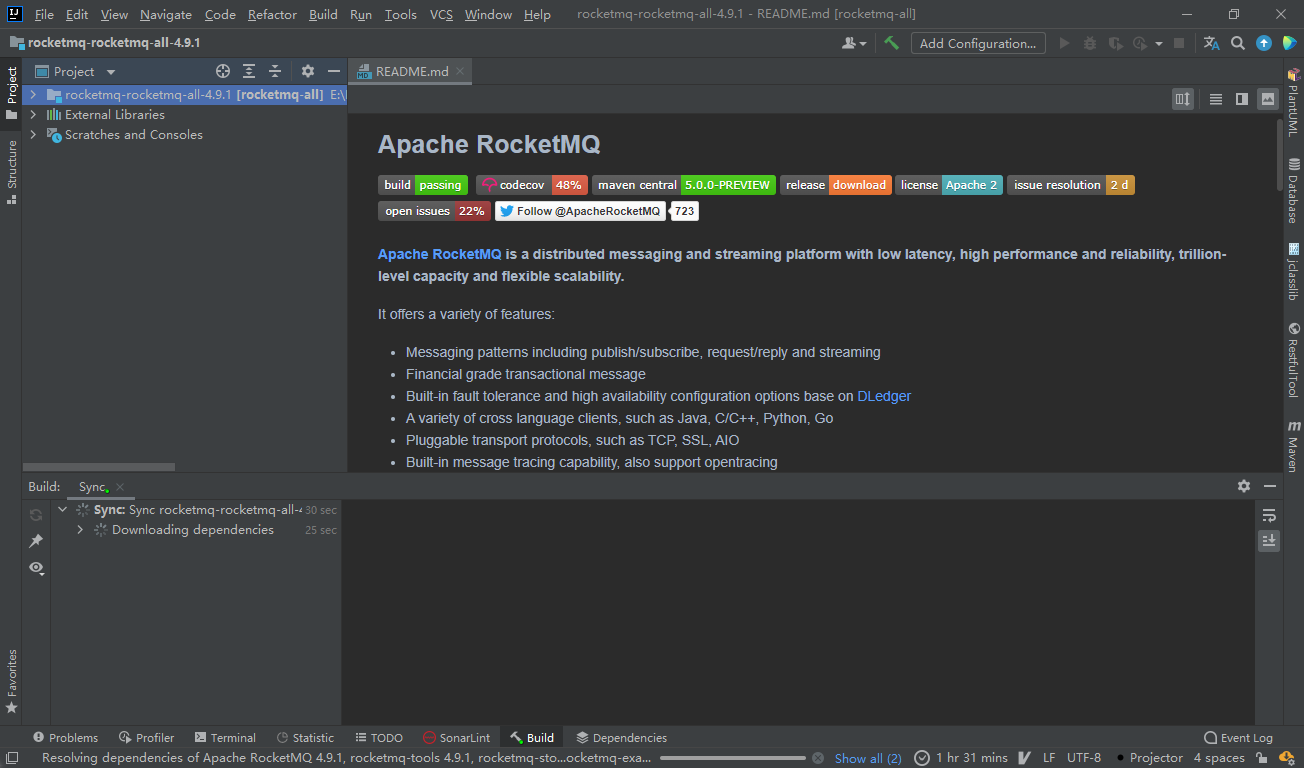The width and height of the screenshot is (1304, 768).
Task: Open the SonarLint tab
Action: point(456,738)
